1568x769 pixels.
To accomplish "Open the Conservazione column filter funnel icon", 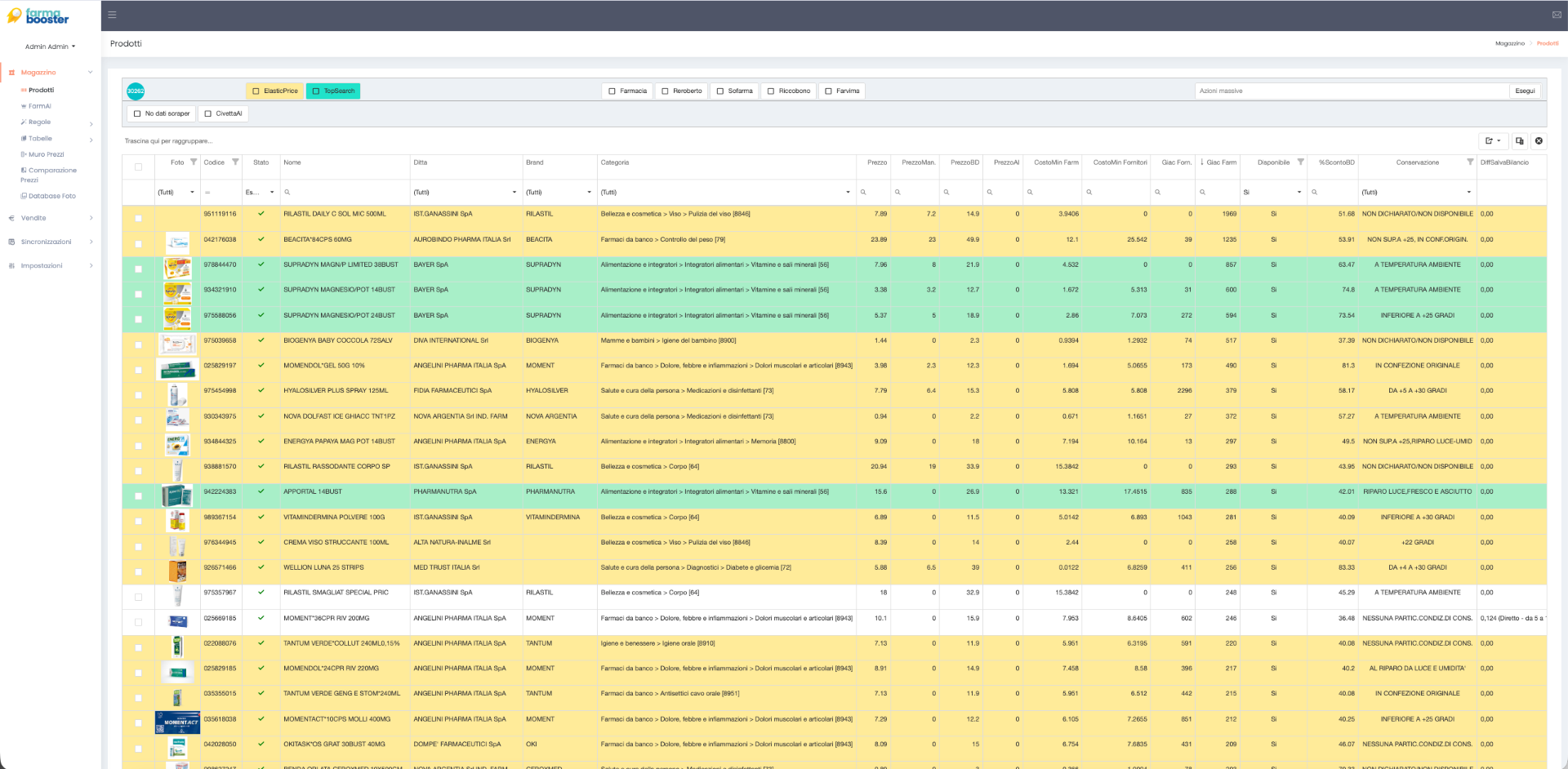I will [x=1470, y=162].
